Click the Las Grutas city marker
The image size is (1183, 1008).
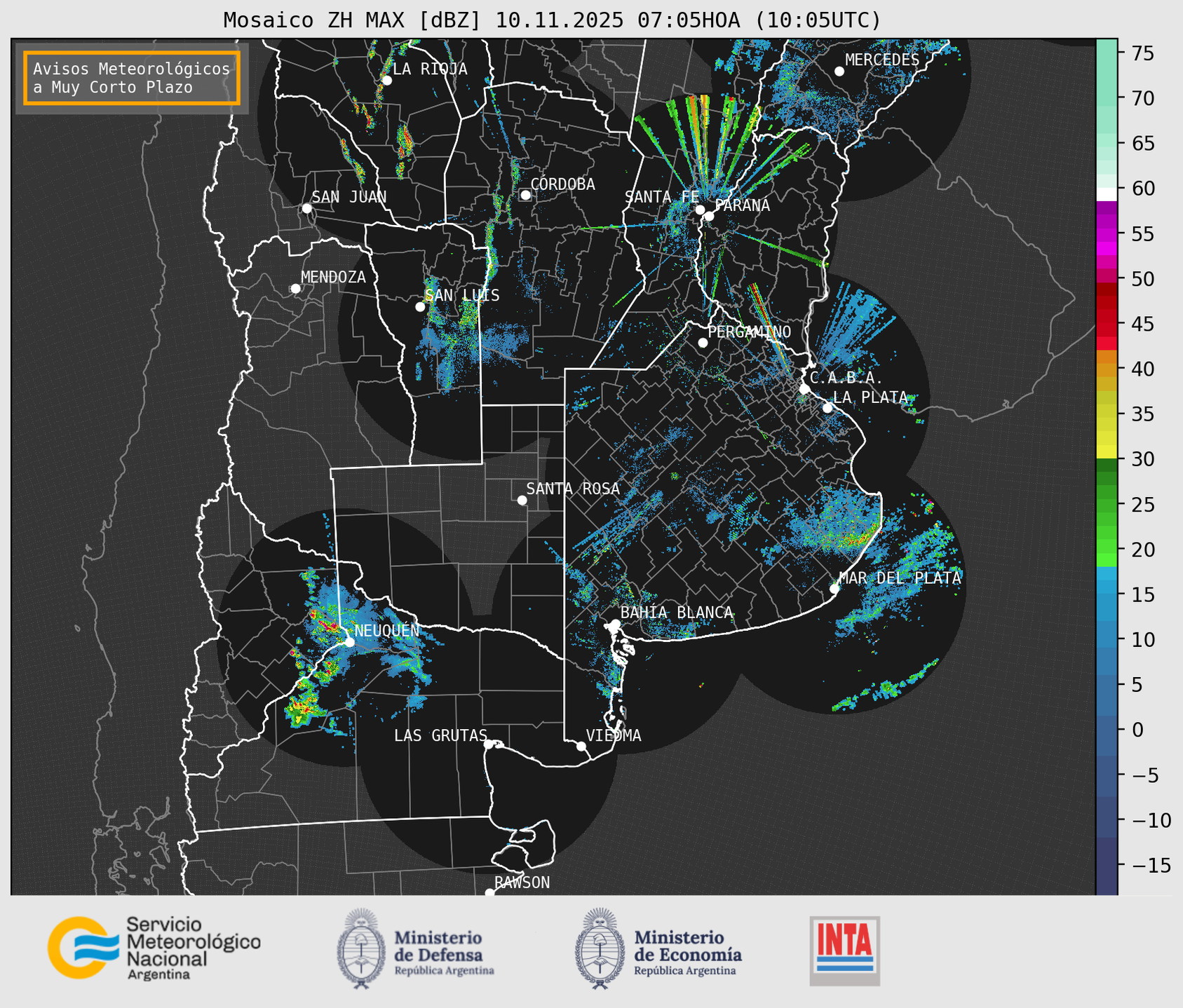489,744
